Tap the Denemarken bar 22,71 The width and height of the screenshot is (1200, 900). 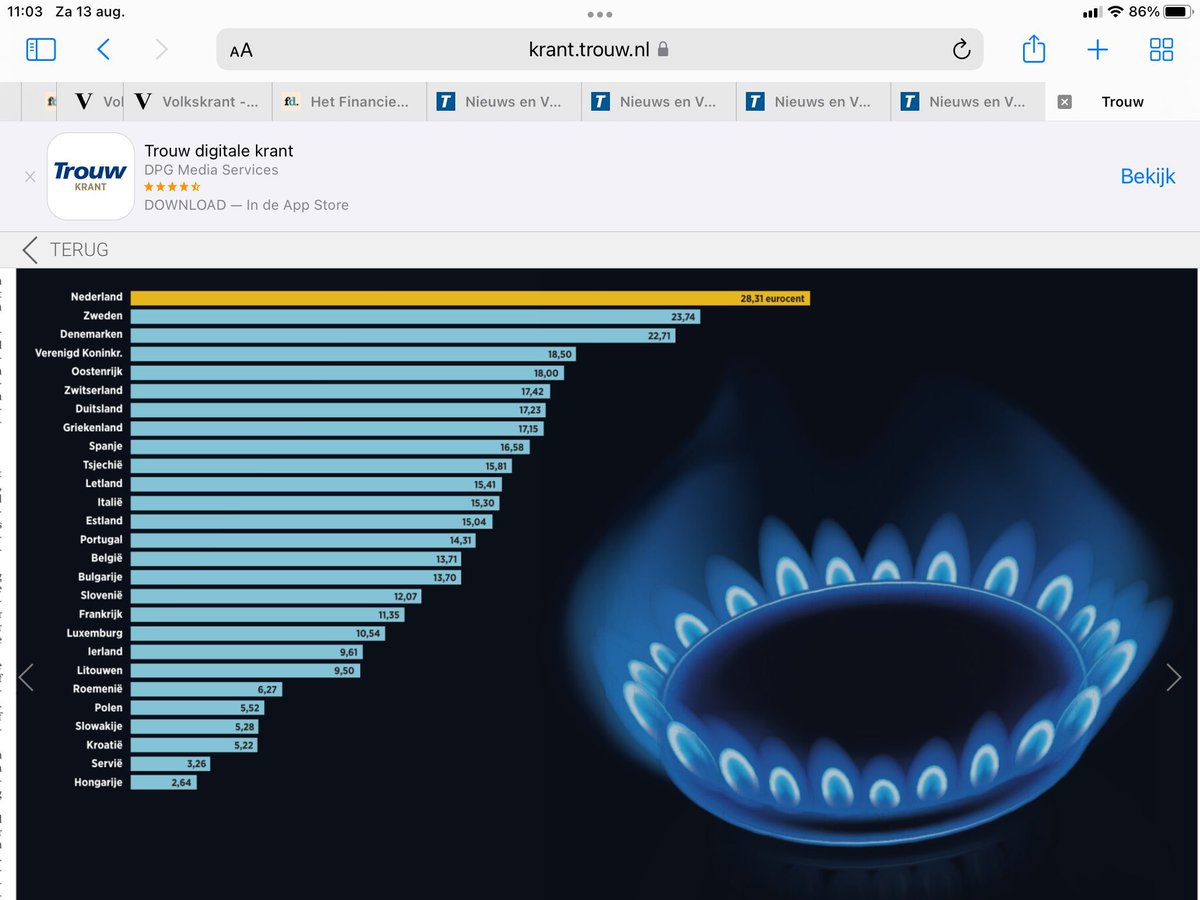coord(403,335)
